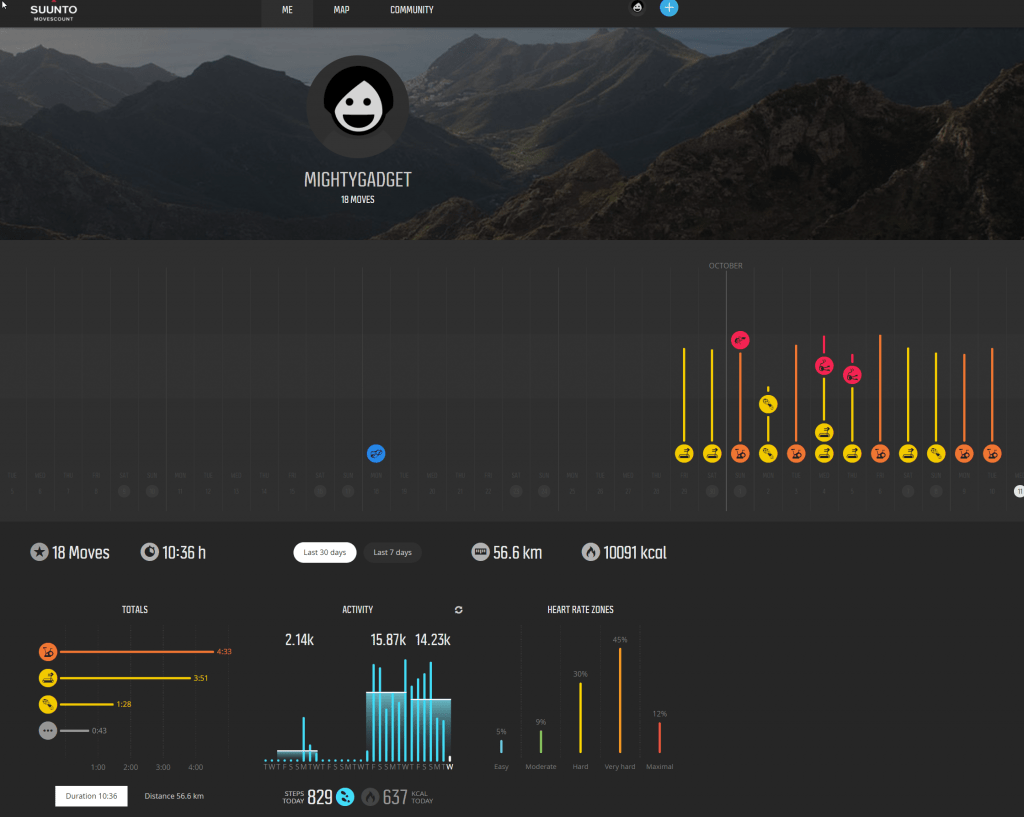Click the MIGHTYGADGET profile name
Image resolution: width=1024 pixels, height=817 pixels.
[357, 180]
